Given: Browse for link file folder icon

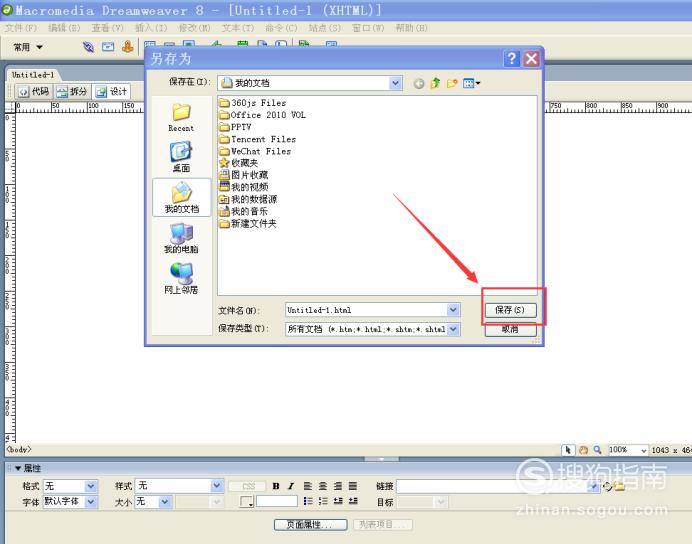Looking at the screenshot, I should tap(619, 486).
